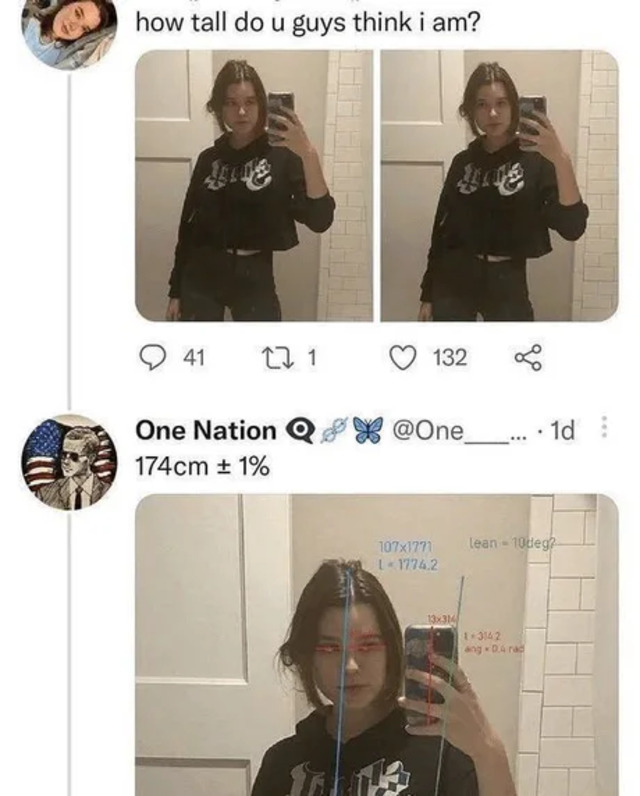The image size is (640, 796).
Task: Click the badge icon beside One Nation's name
Action: [x=301, y=431]
